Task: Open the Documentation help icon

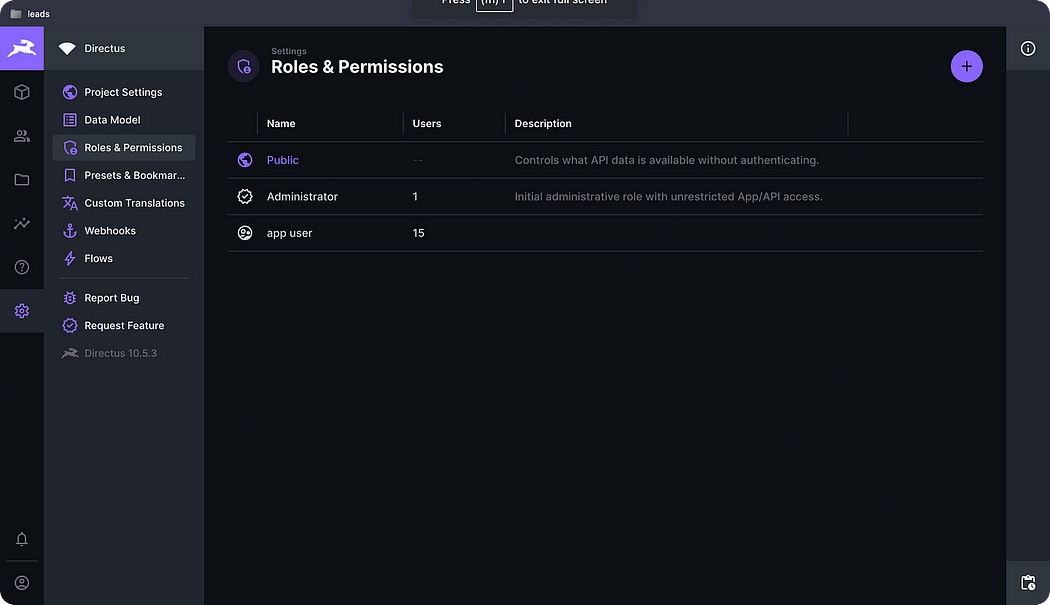Action: 21,267
